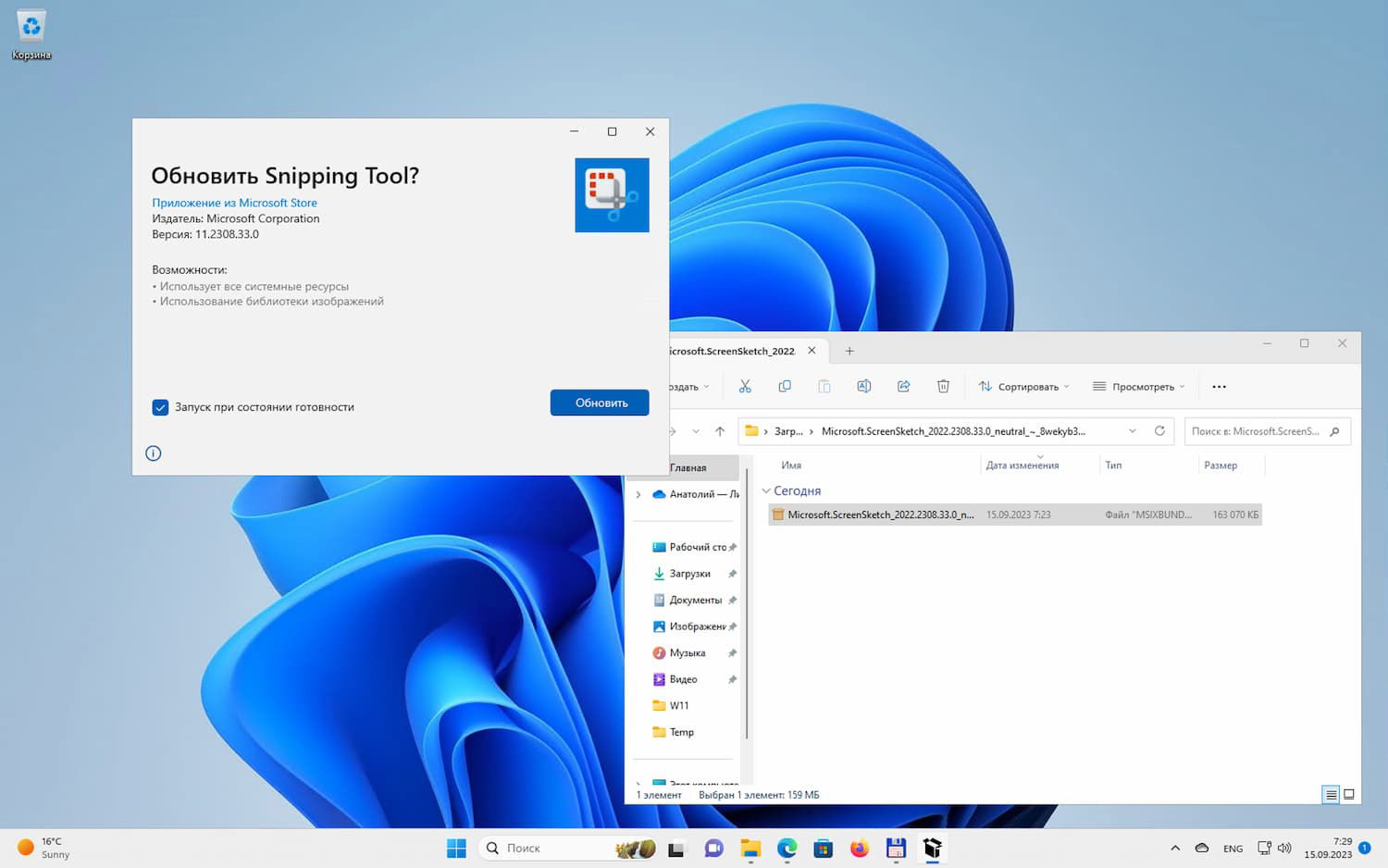Switch Explorer to details view in status bar
Screen dimensions: 1388x868
(x=1331, y=795)
